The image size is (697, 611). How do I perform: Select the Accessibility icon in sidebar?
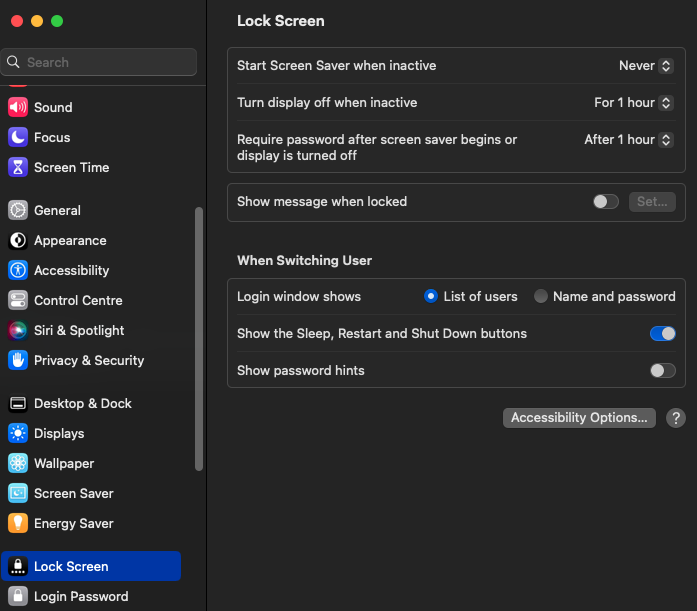(18, 270)
